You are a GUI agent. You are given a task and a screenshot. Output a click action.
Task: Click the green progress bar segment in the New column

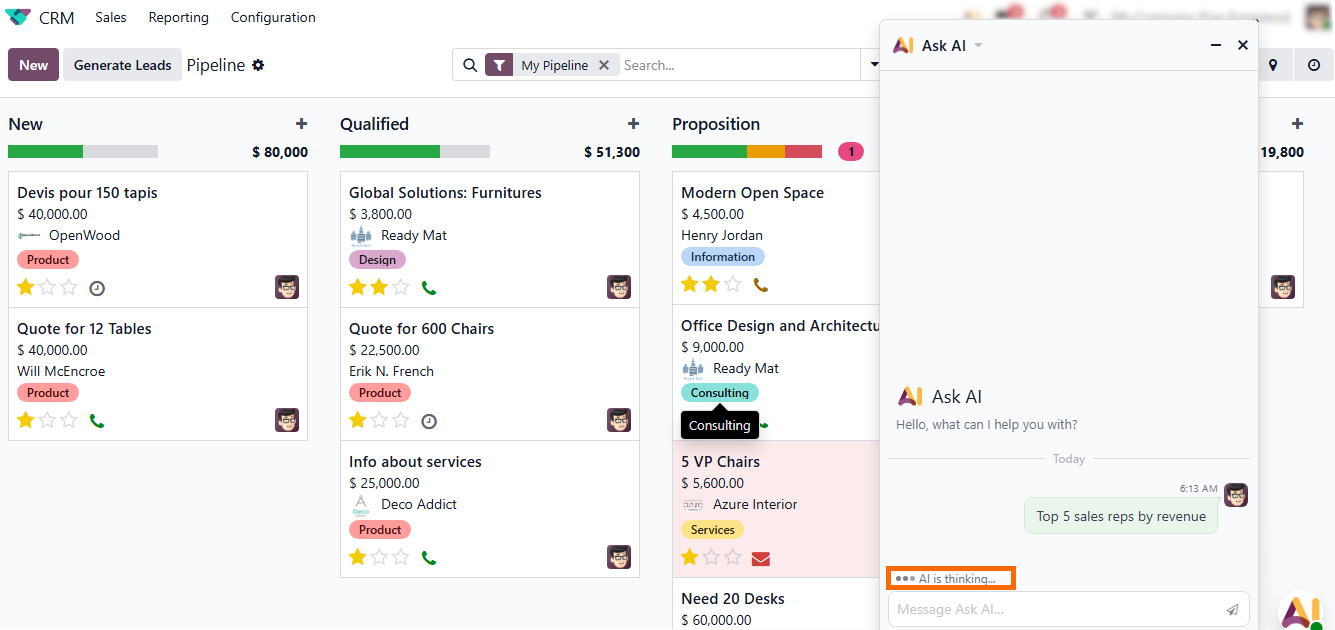[45, 152]
